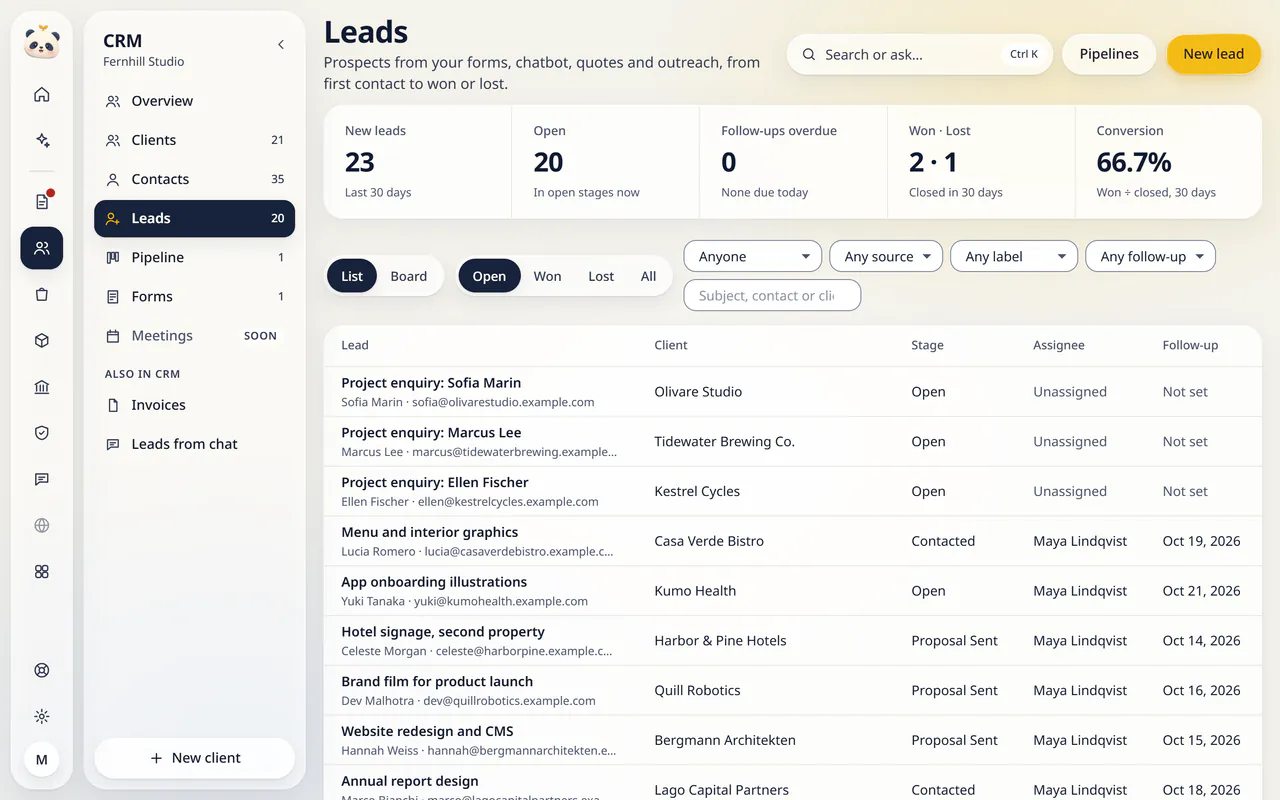Select the CRM people icon in rail
The image size is (1280, 800).
pyautogui.click(x=42, y=248)
